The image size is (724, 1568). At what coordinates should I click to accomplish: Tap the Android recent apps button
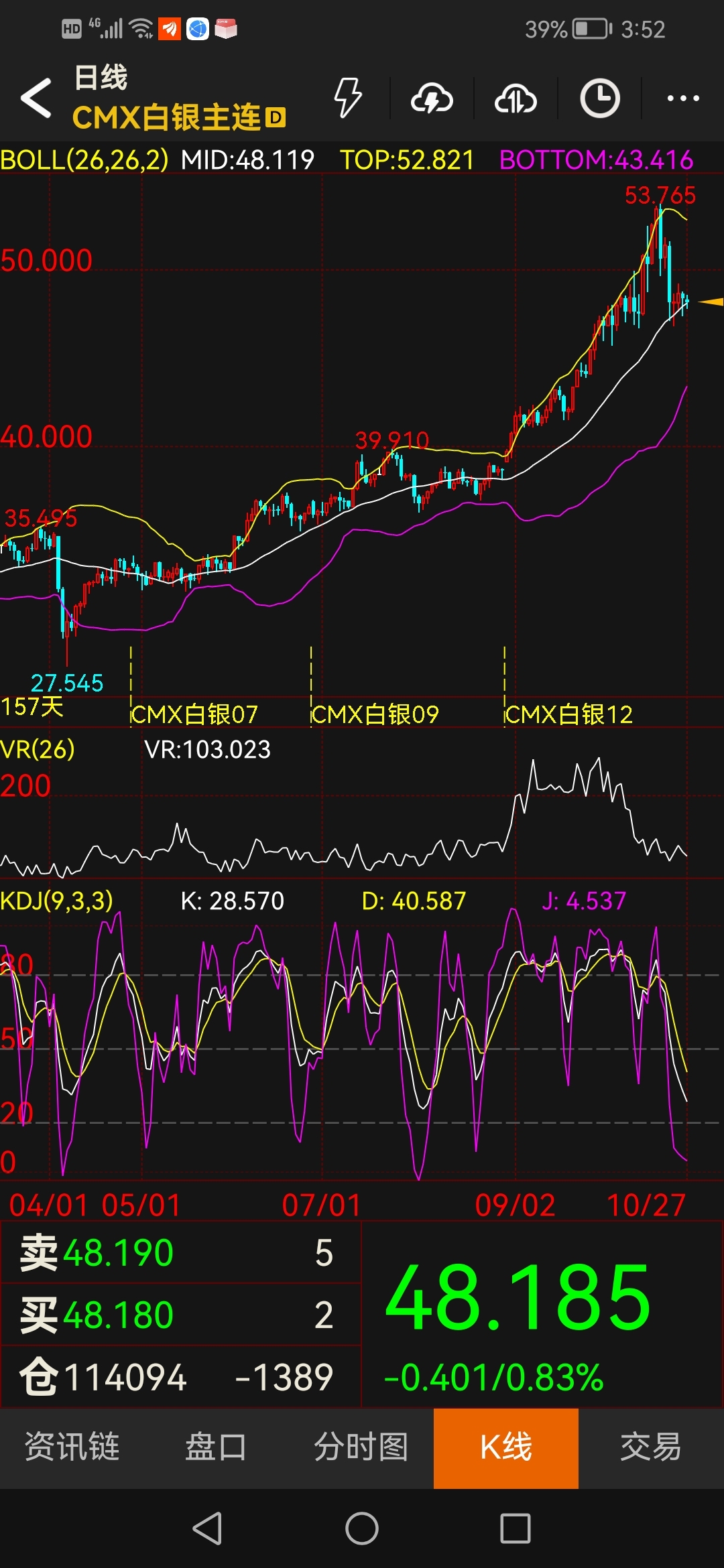(x=516, y=1528)
